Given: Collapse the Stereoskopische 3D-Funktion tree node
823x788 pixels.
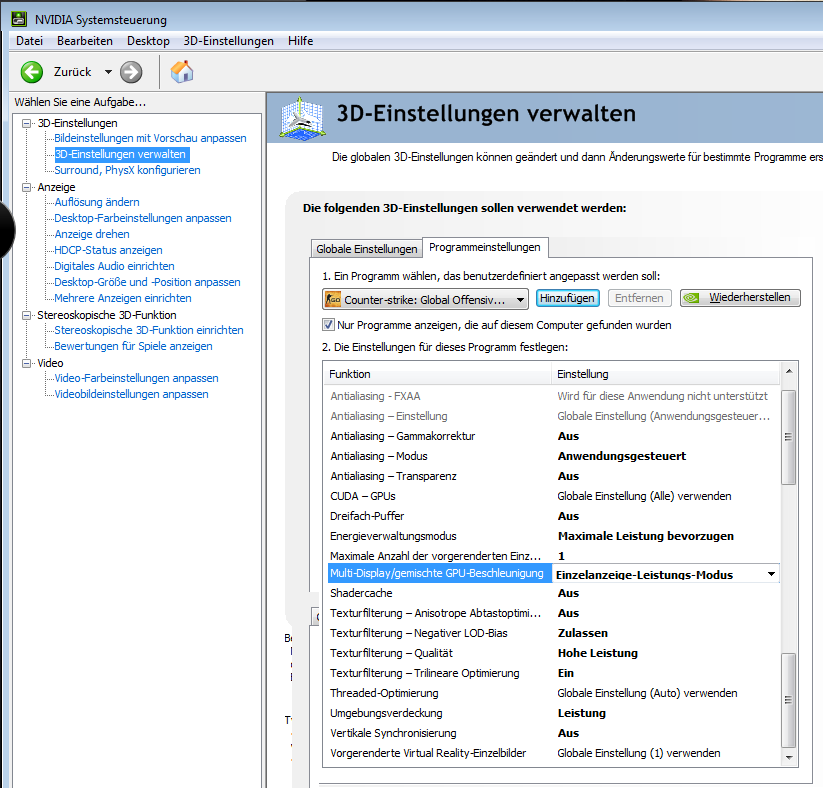Looking at the screenshot, I should point(27,315).
